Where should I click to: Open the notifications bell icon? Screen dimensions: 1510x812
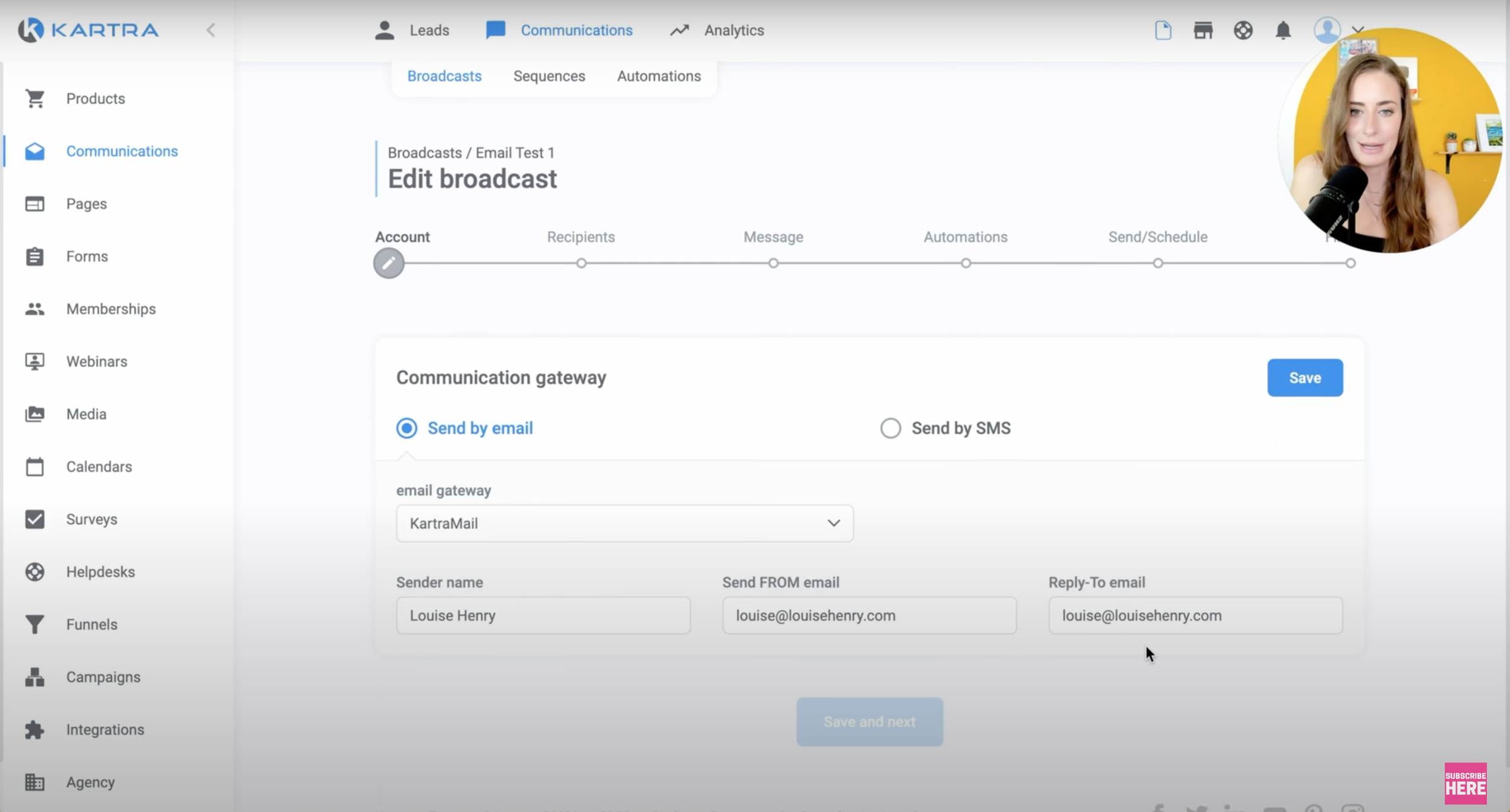(1283, 30)
